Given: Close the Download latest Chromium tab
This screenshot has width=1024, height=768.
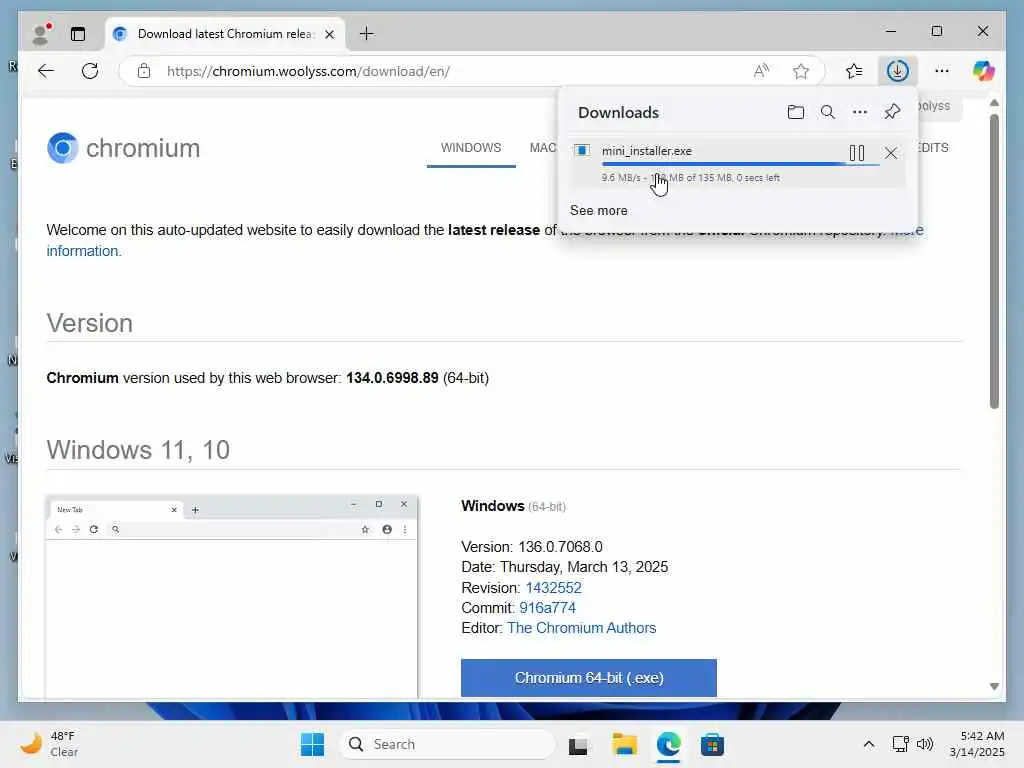Looking at the screenshot, I should (330, 34).
